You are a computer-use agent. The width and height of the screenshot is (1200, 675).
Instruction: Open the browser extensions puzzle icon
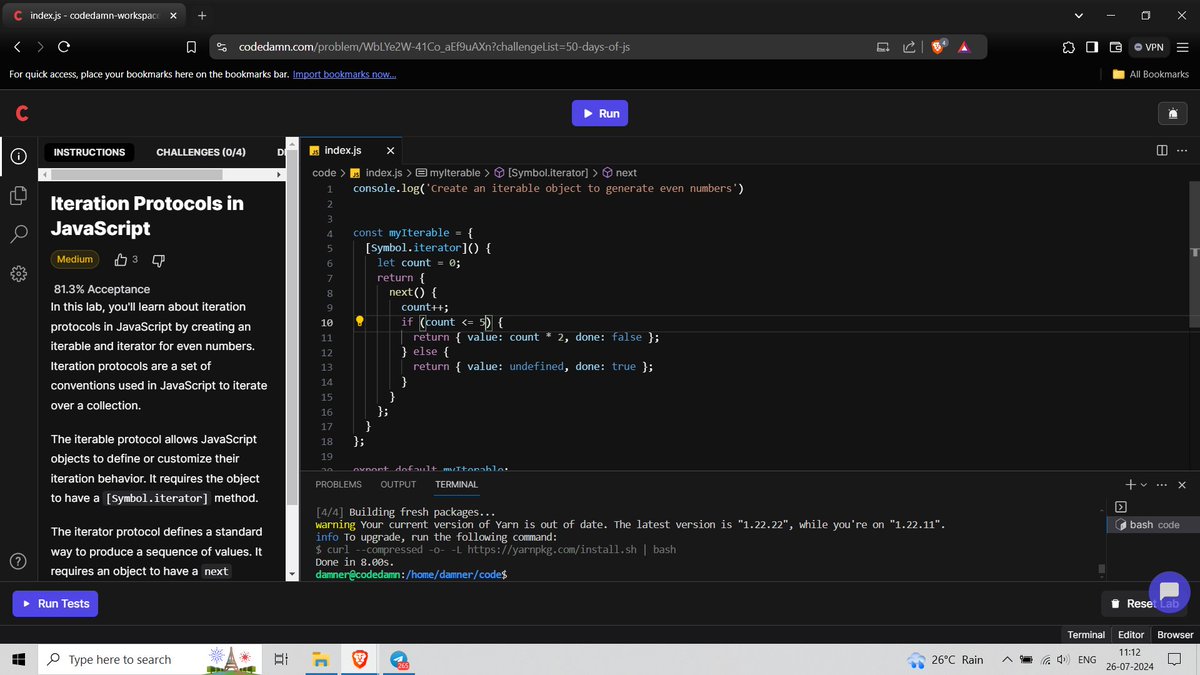tap(1068, 47)
